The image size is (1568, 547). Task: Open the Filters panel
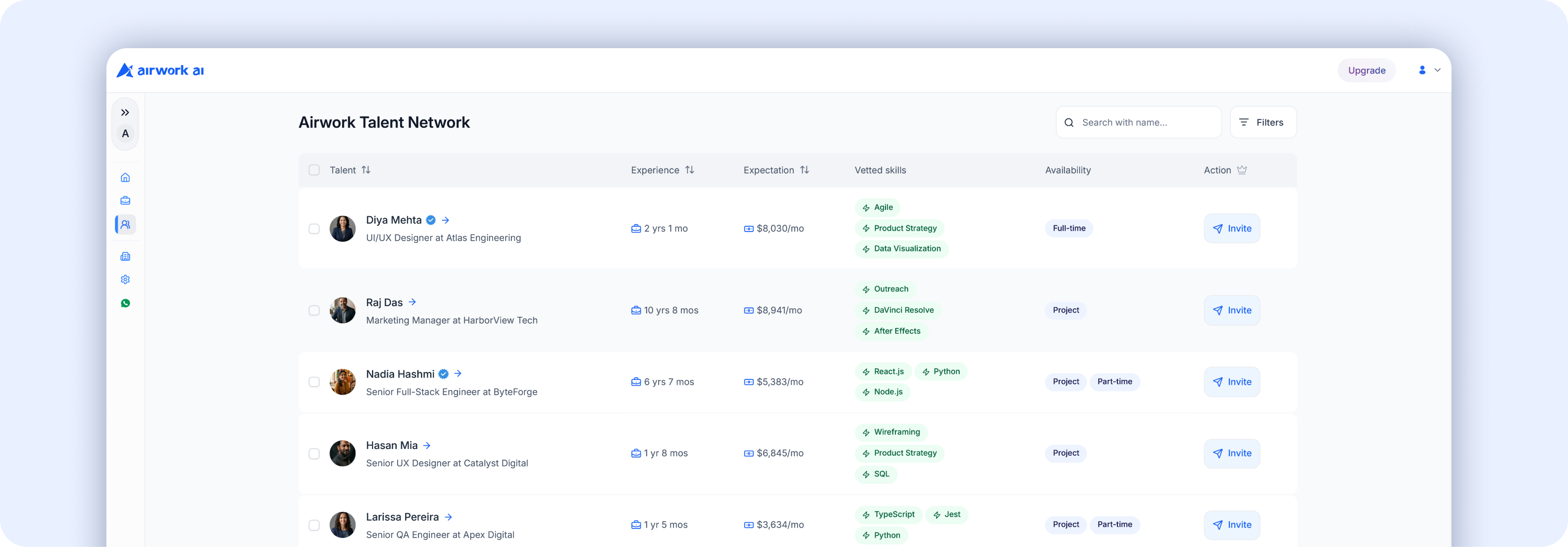[x=1263, y=122]
